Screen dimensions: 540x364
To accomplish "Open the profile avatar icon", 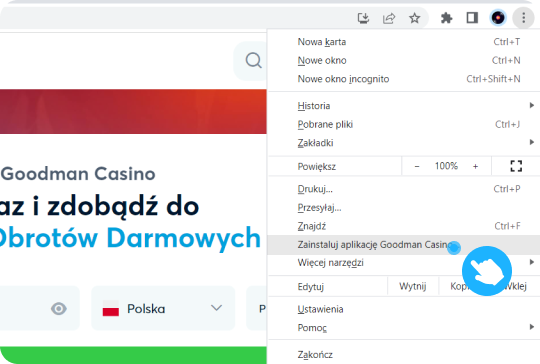I will tap(498, 18).
